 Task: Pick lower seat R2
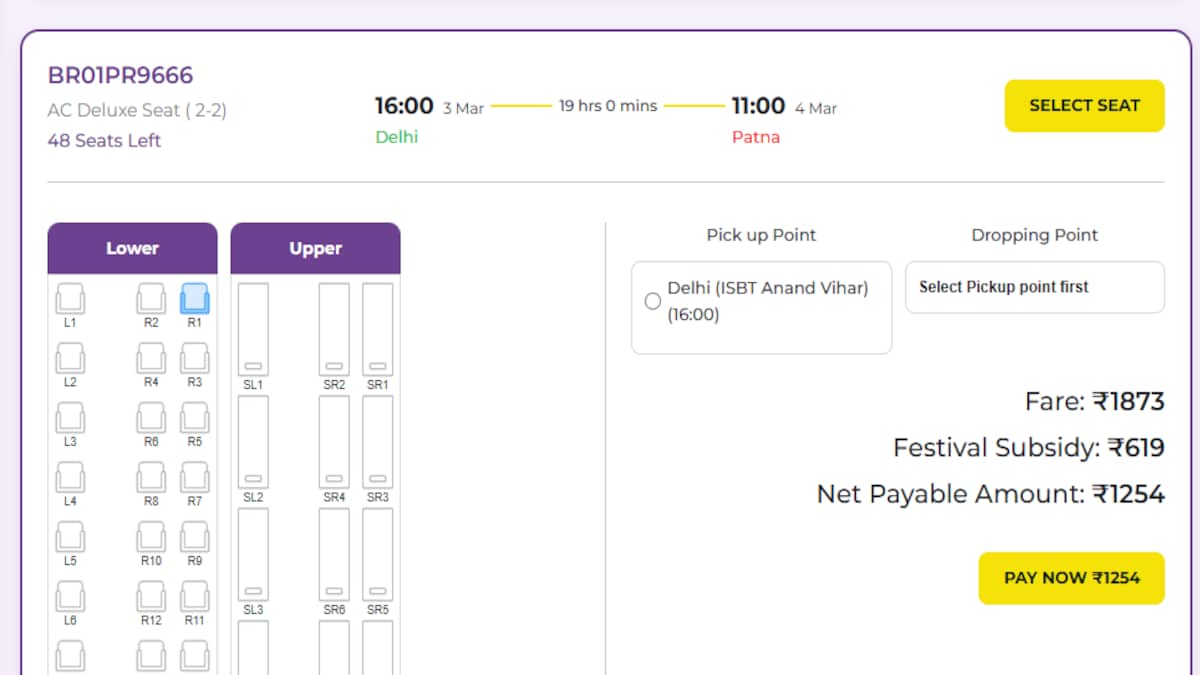[x=151, y=299]
